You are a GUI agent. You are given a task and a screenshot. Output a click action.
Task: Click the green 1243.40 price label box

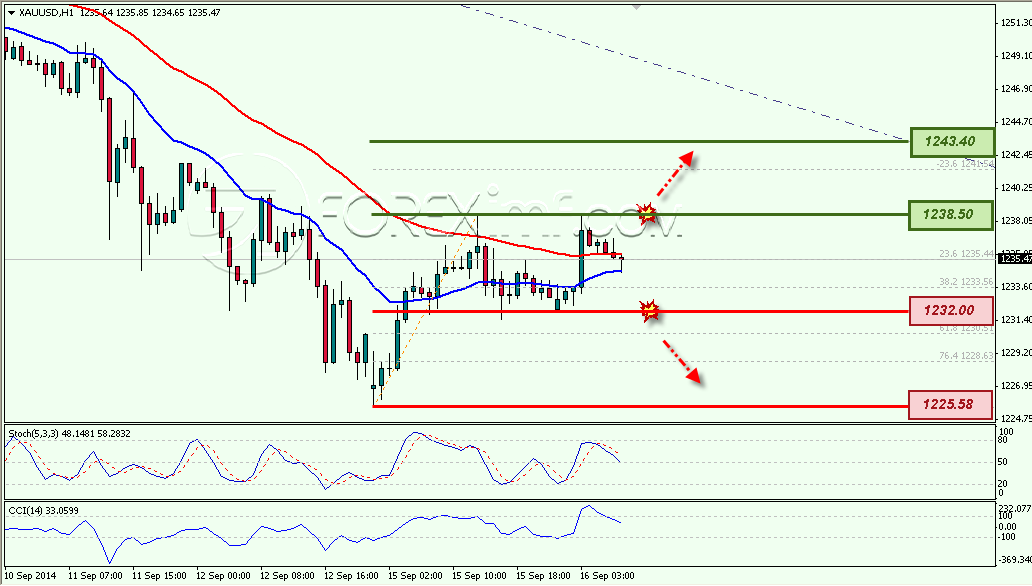[952, 142]
